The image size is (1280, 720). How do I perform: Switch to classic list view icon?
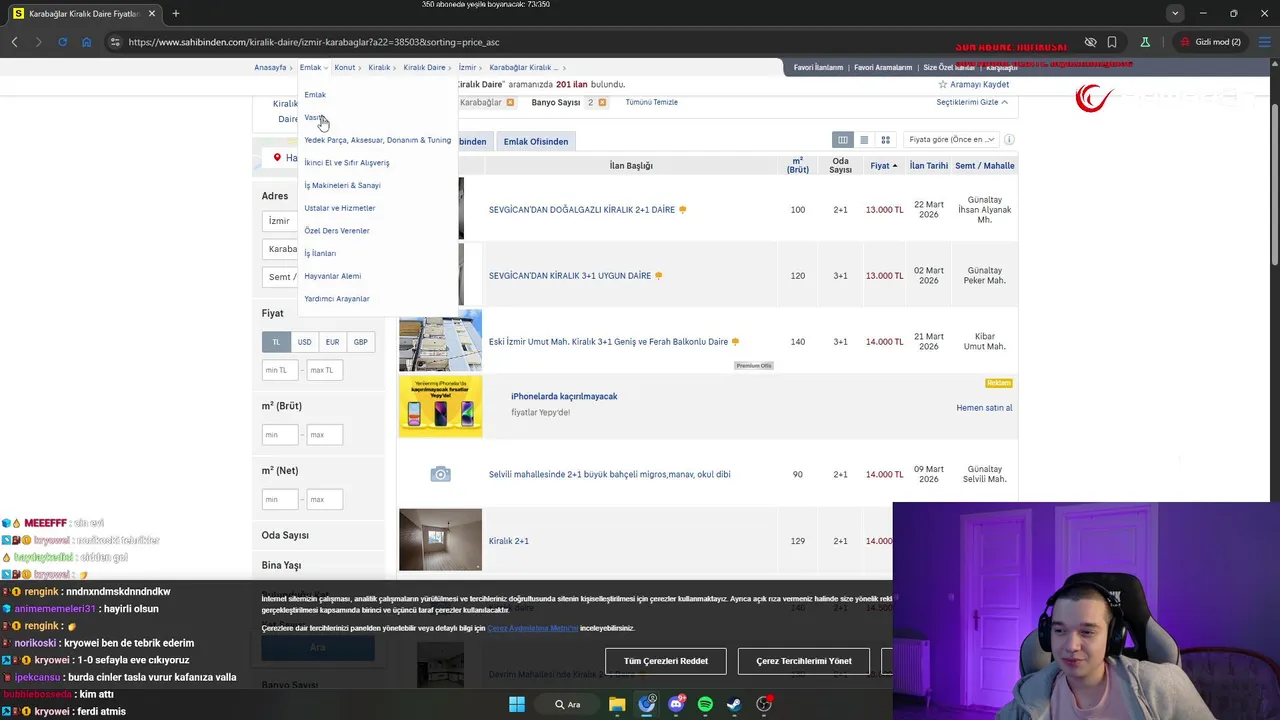(864, 140)
